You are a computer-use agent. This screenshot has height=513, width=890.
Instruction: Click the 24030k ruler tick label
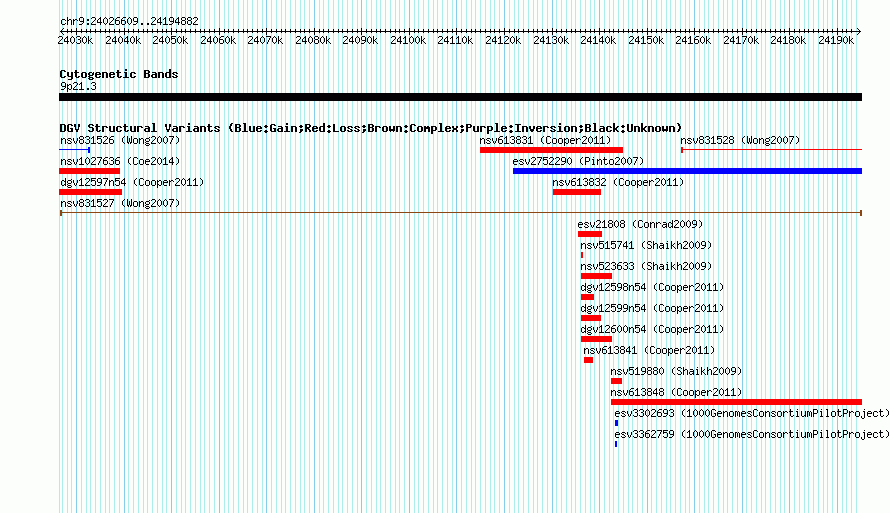click(x=75, y=40)
